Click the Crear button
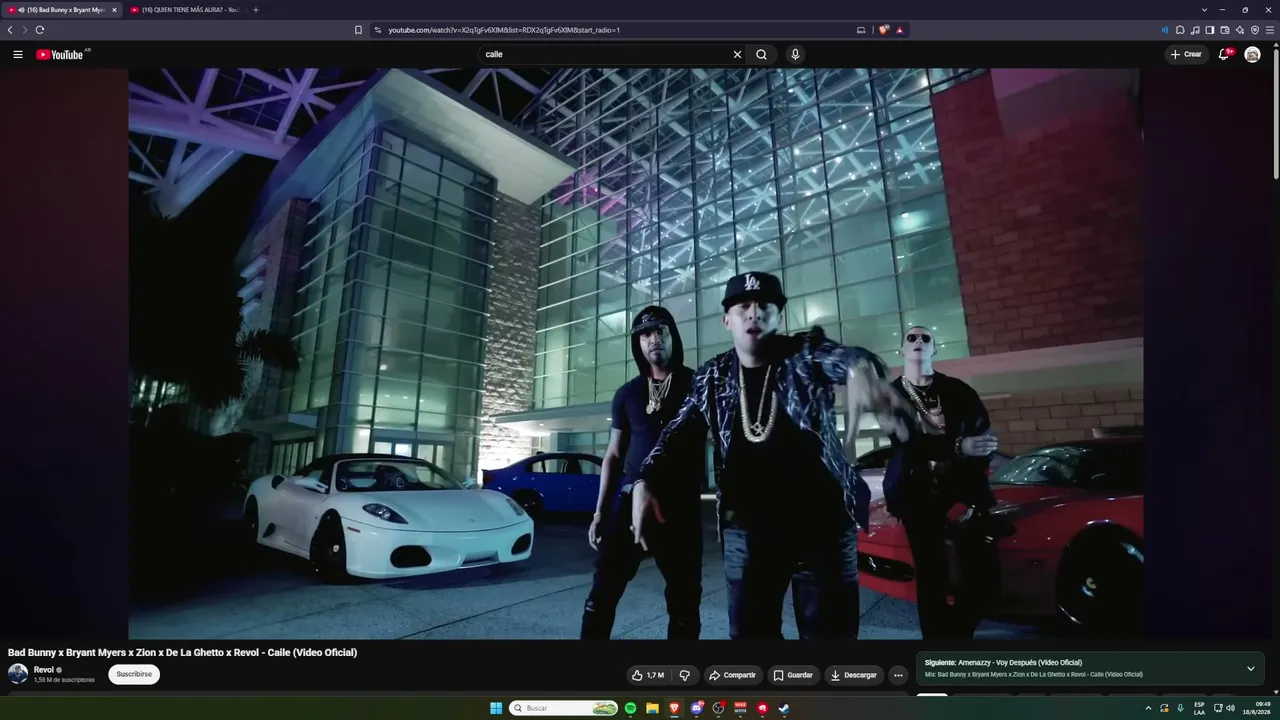Screen dimensions: 1280x720 1187,54
